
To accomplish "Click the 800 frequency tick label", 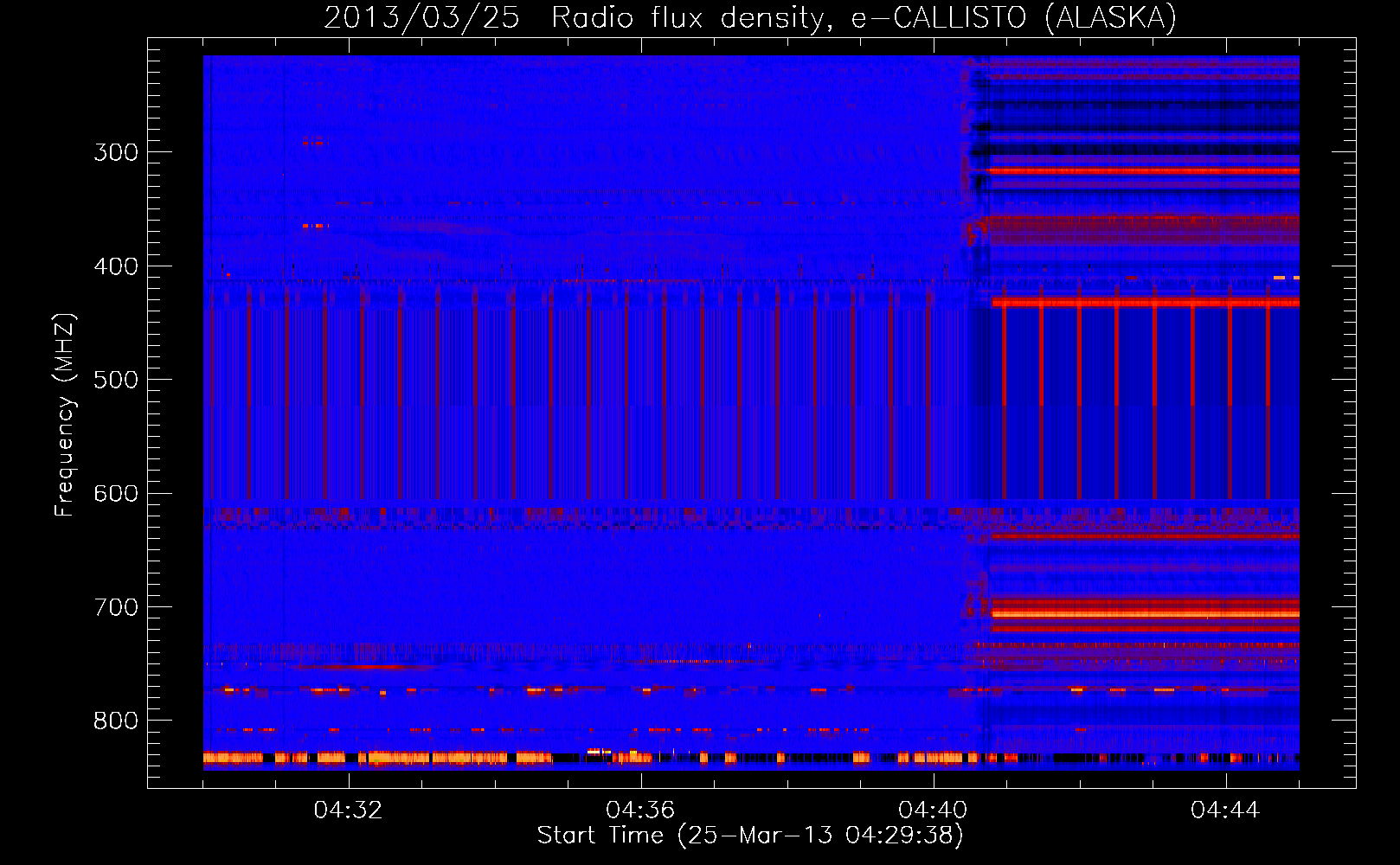I will (116, 721).
